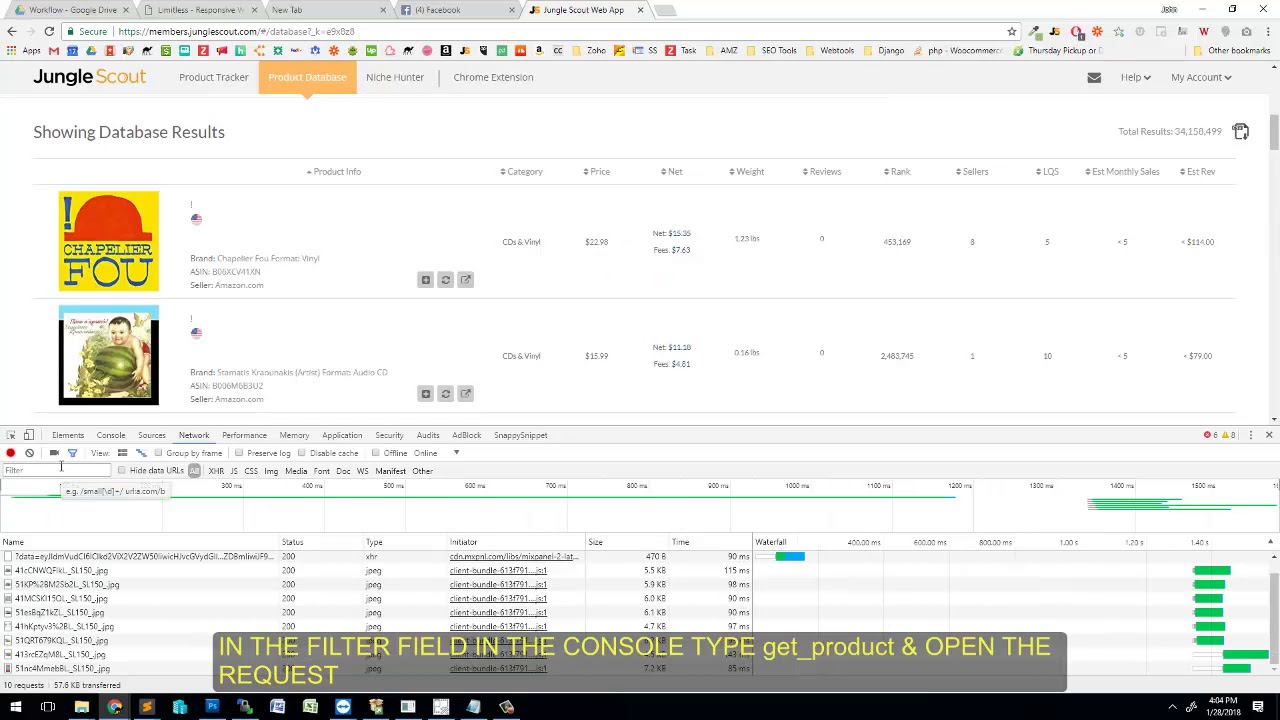Refresh the Chapelier Fou product data
The width and height of the screenshot is (1280, 720).
point(446,280)
